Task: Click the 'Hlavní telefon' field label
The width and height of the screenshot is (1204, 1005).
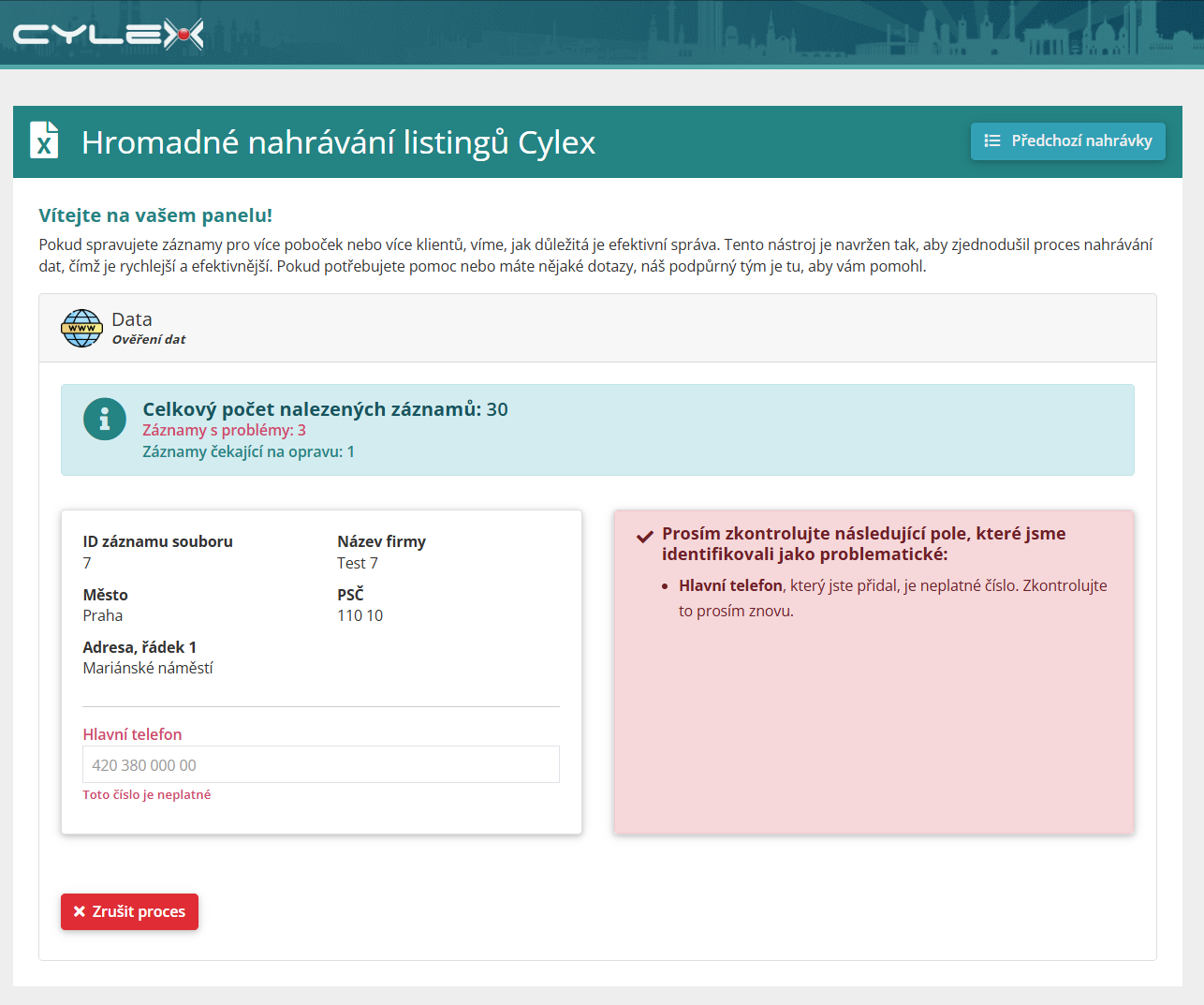Action: [x=132, y=734]
